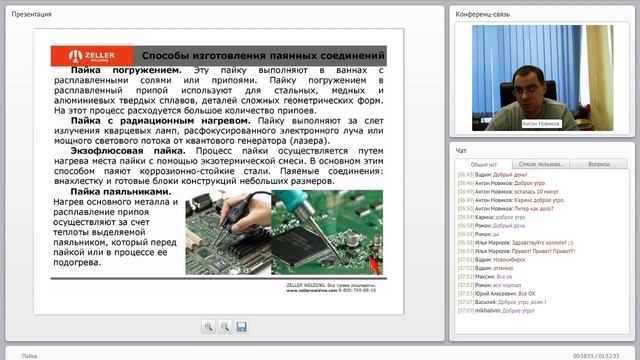Open the Общий чат tab

[484, 164]
